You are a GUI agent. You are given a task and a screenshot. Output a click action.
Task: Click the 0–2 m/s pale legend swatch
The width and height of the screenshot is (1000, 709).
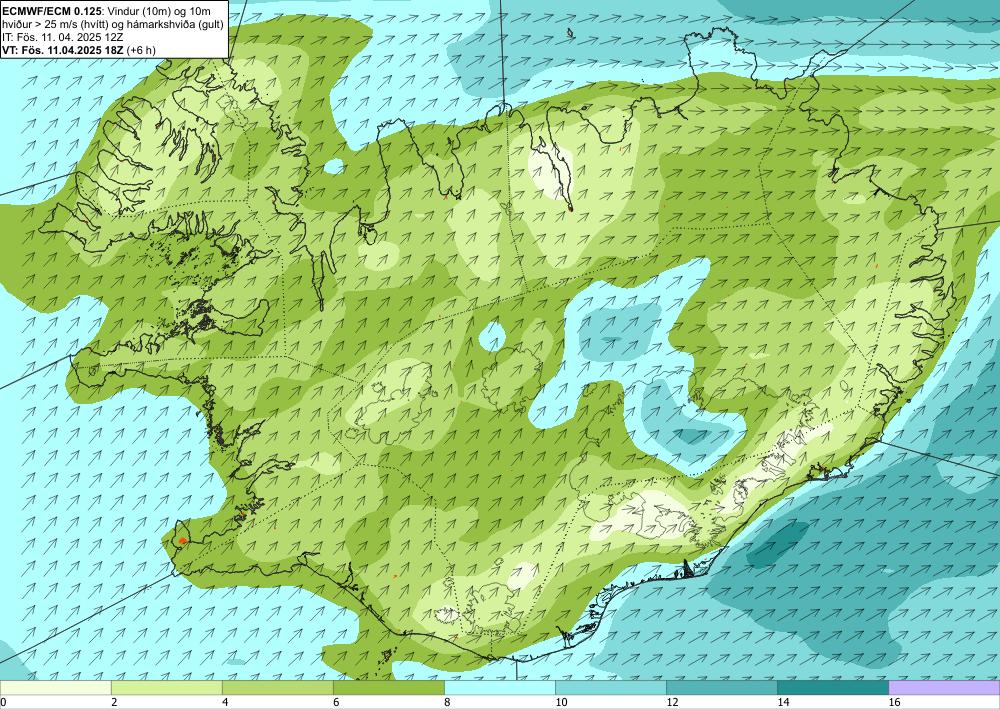click(x=55, y=688)
